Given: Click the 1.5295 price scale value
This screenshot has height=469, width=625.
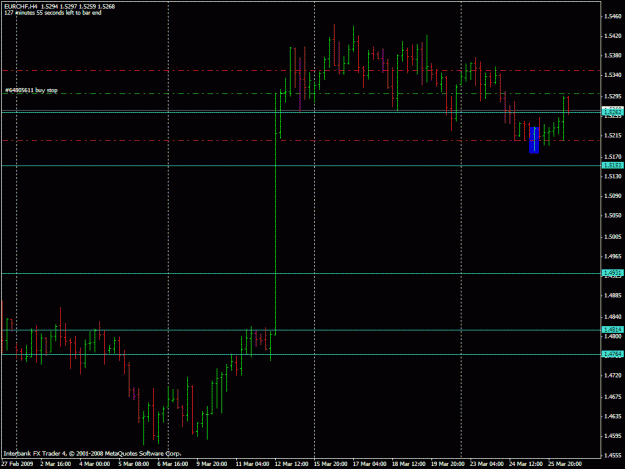Looking at the screenshot, I should 613,96.
